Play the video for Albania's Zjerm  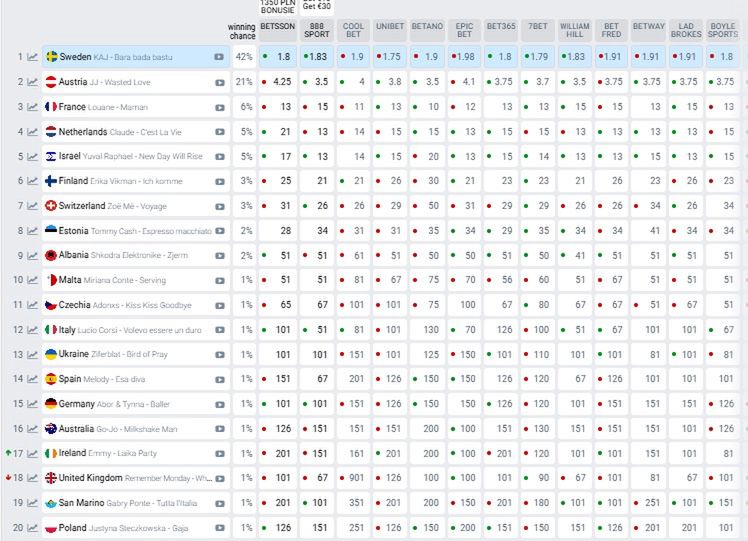pyautogui.click(x=219, y=256)
